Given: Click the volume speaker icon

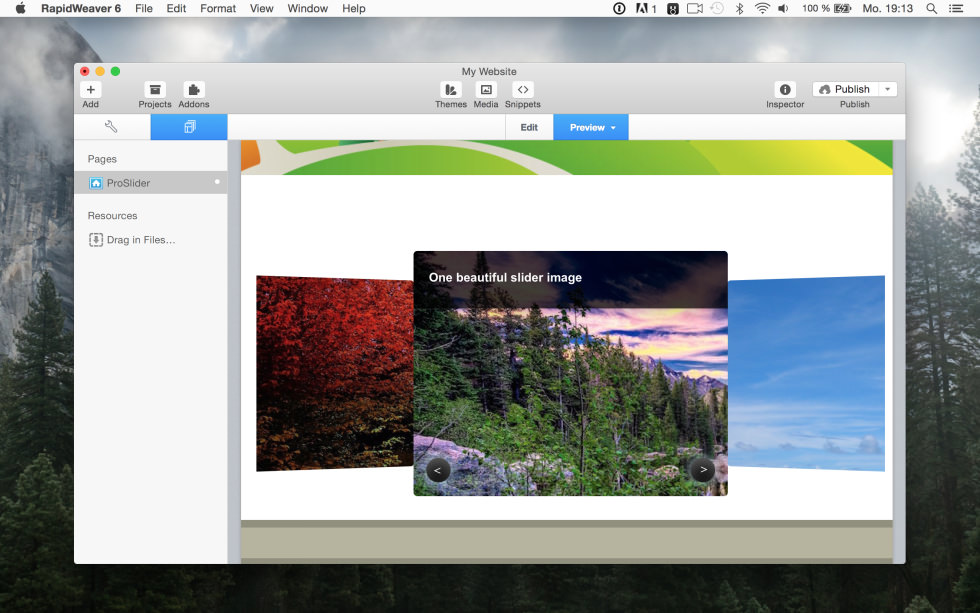Looking at the screenshot, I should coord(783,8).
